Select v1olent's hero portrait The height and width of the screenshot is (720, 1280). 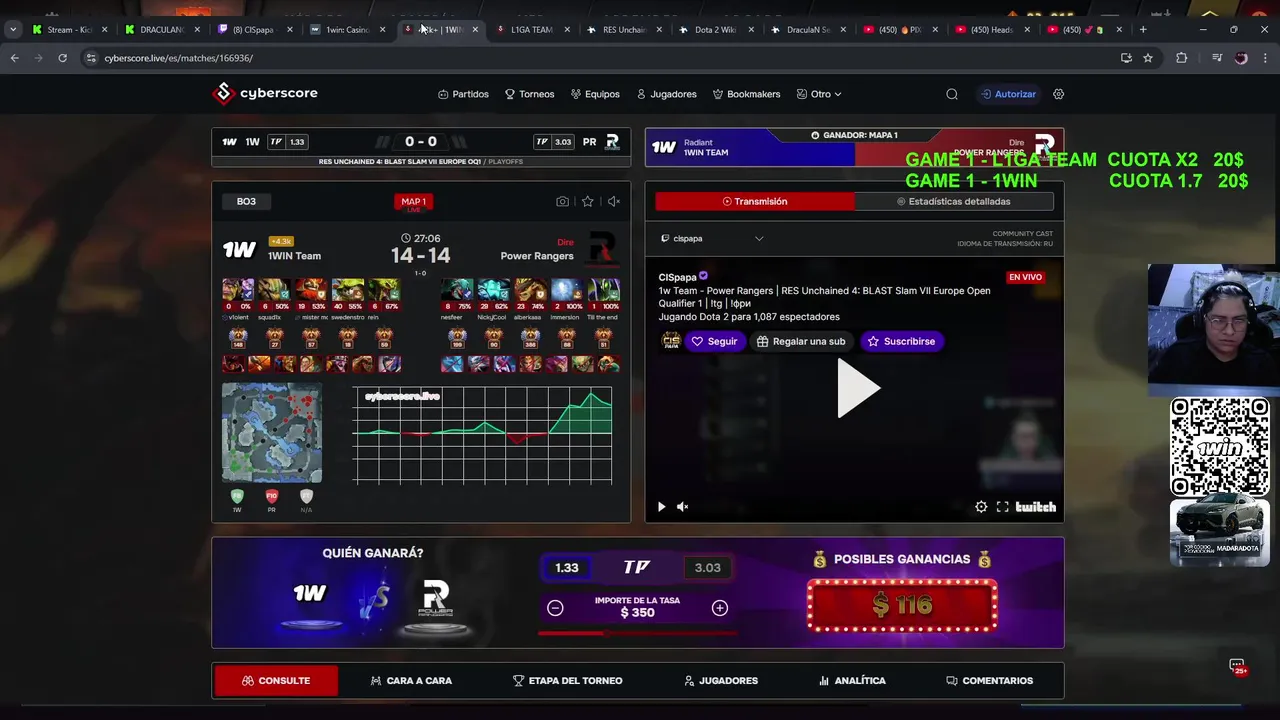238,290
